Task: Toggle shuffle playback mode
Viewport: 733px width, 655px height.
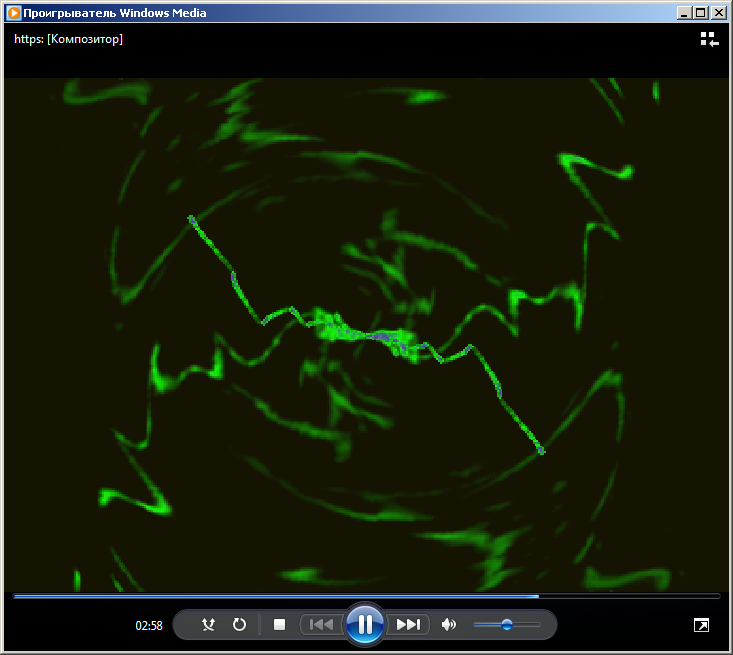Action: click(208, 625)
